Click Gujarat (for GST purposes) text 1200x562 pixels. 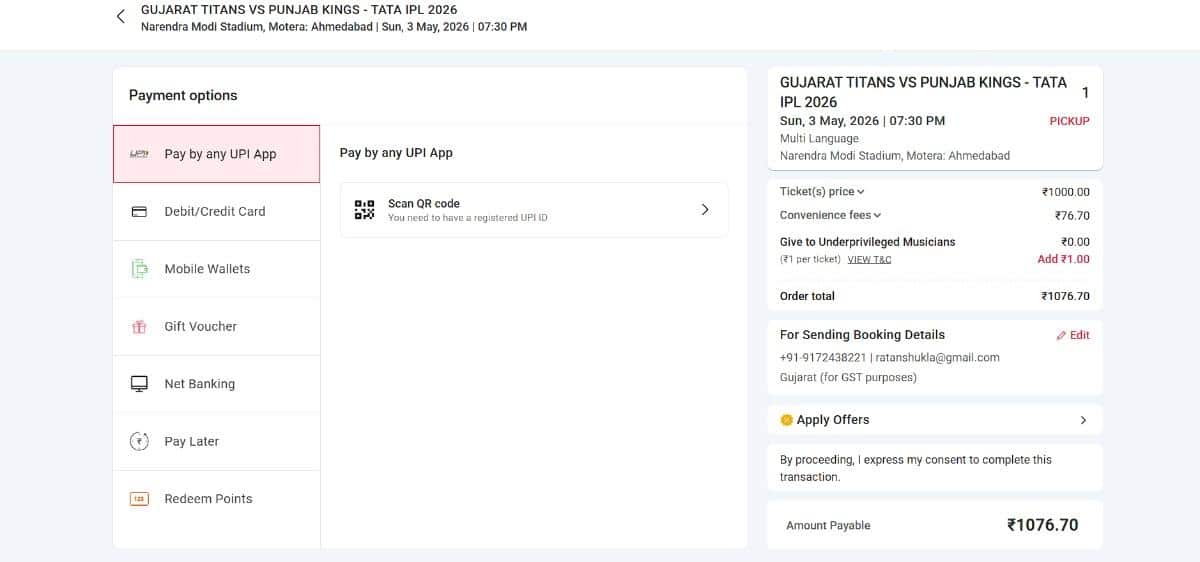(848, 378)
